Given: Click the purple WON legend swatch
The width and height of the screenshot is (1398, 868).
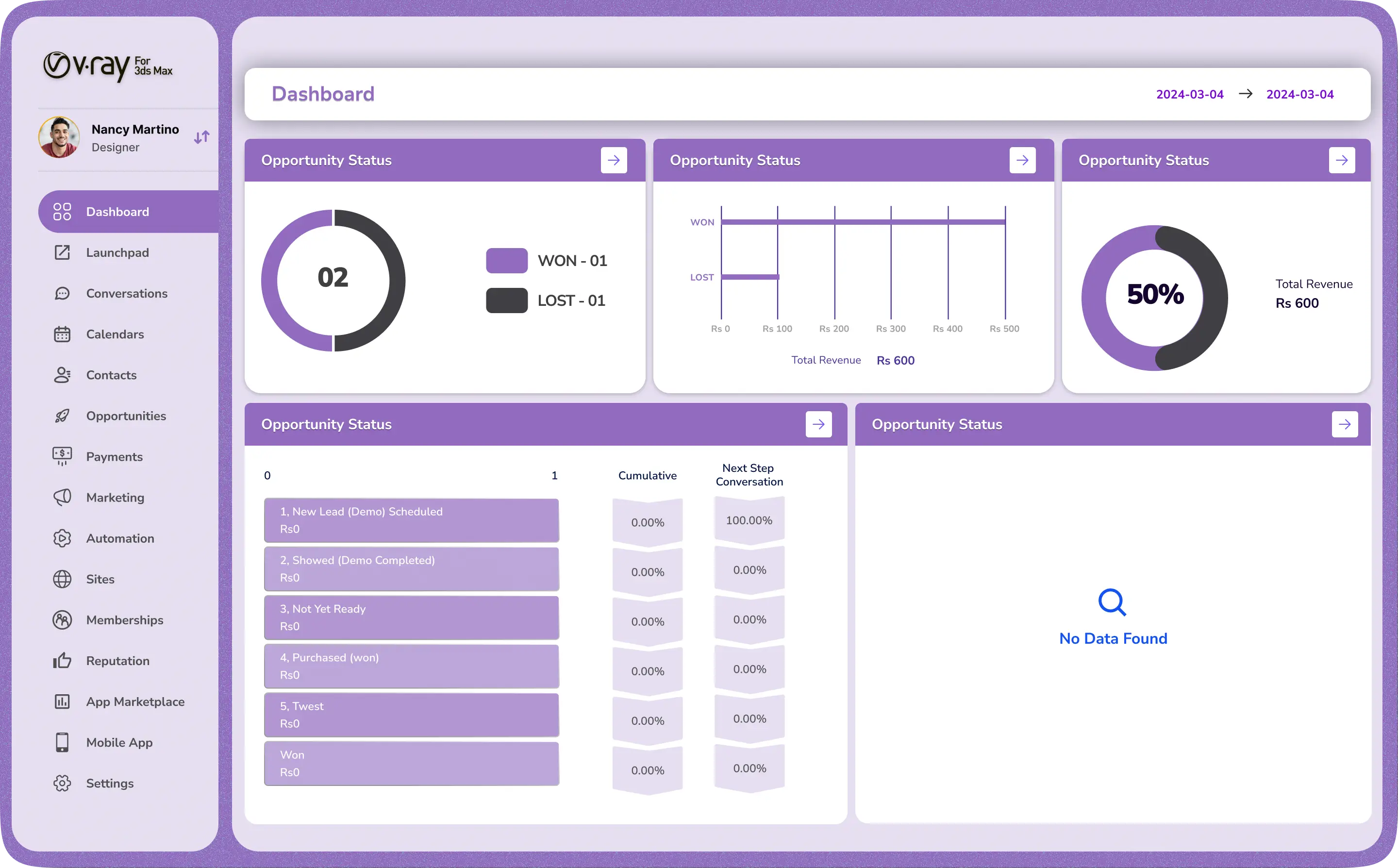Looking at the screenshot, I should pyautogui.click(x=506, y=261).
